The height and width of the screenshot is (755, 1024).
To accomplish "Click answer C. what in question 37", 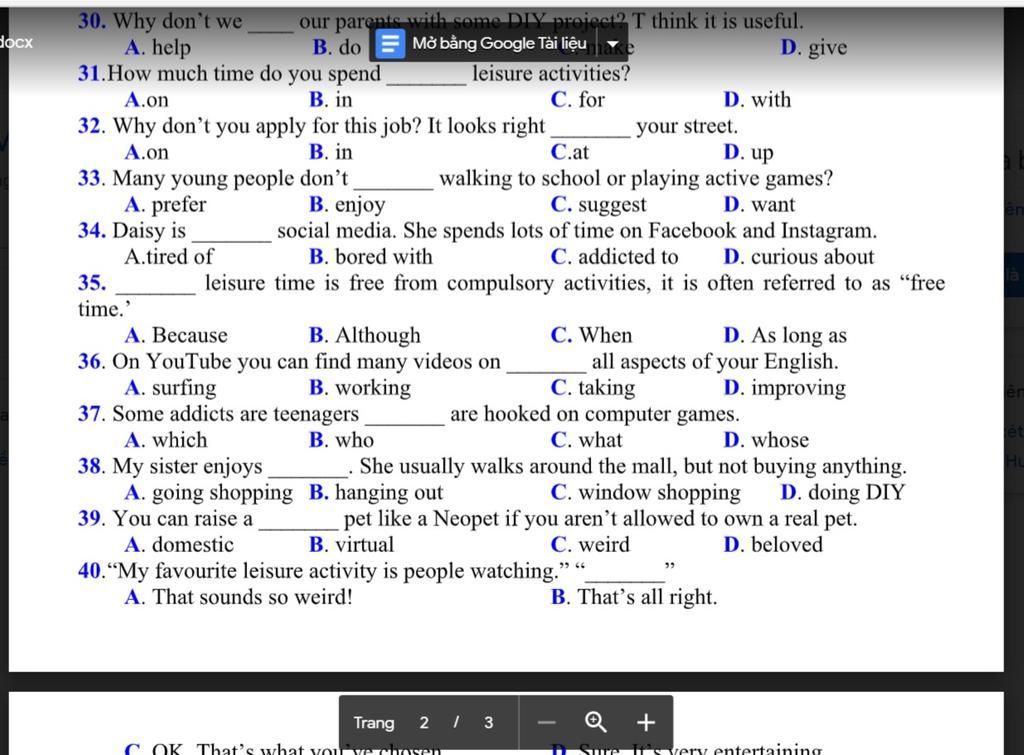I will (x=586, y=440).
